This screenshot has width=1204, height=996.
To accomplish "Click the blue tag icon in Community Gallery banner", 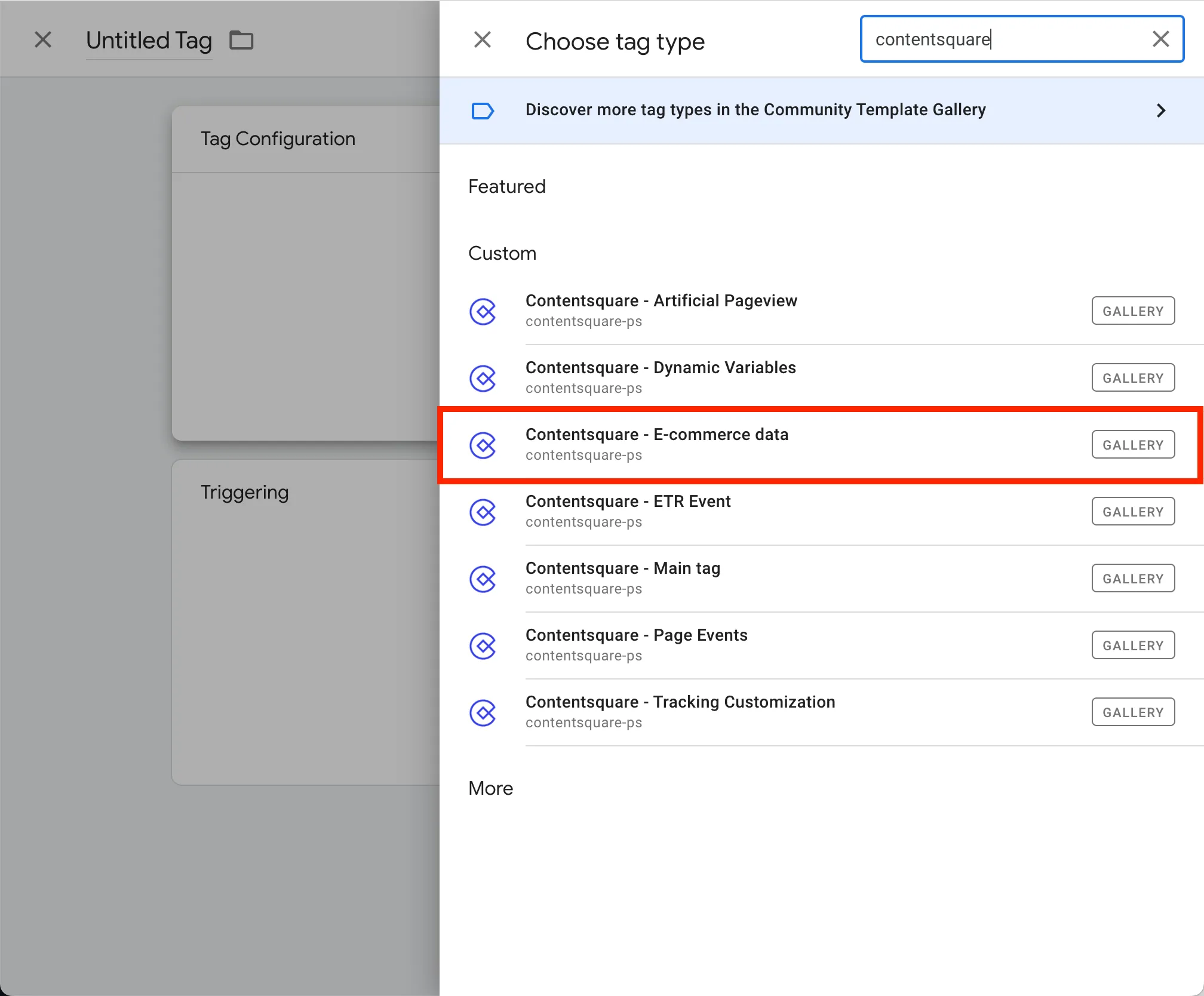I will [x=483, y=110].
